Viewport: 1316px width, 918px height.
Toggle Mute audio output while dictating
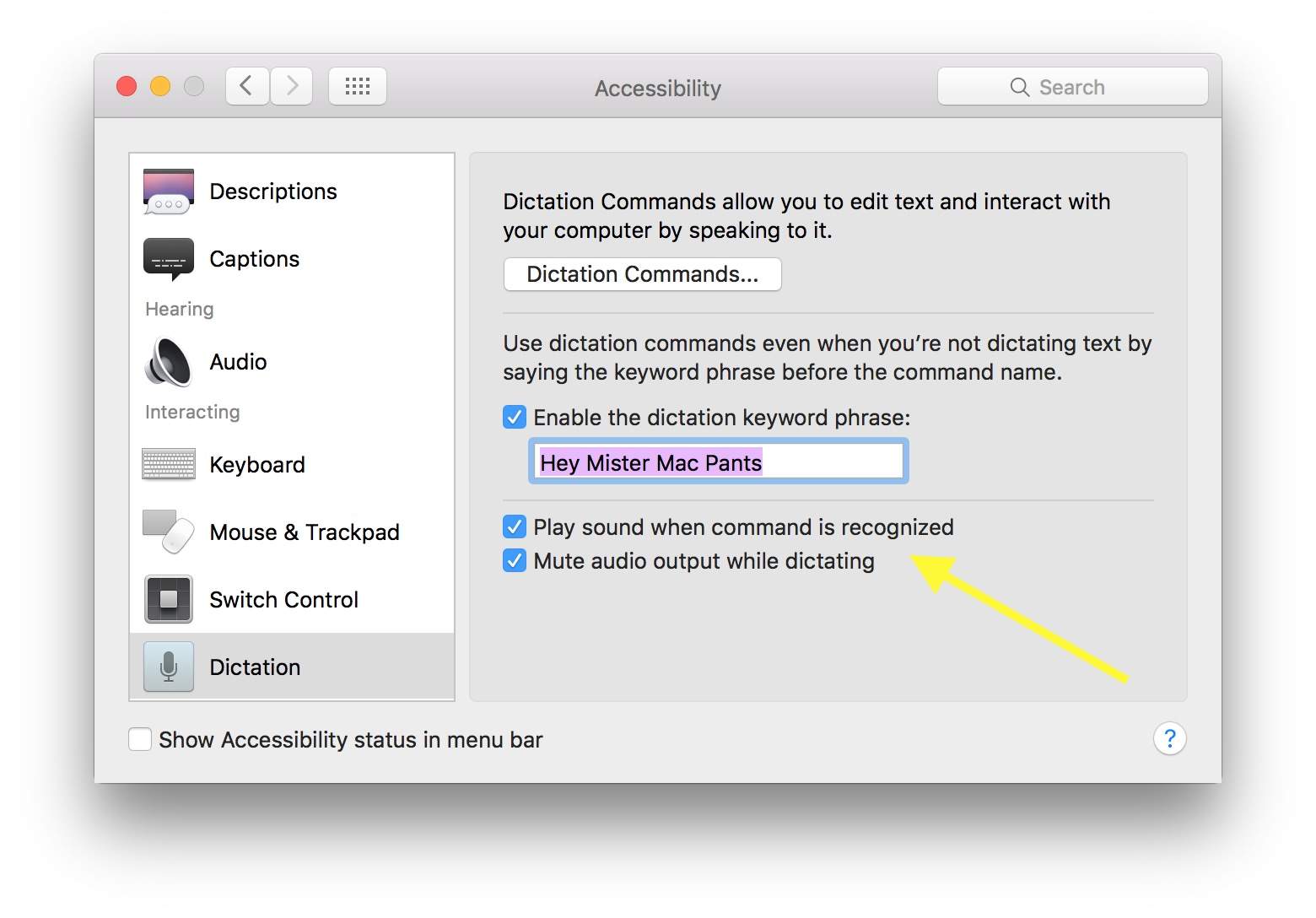click(x=515, y=560)
